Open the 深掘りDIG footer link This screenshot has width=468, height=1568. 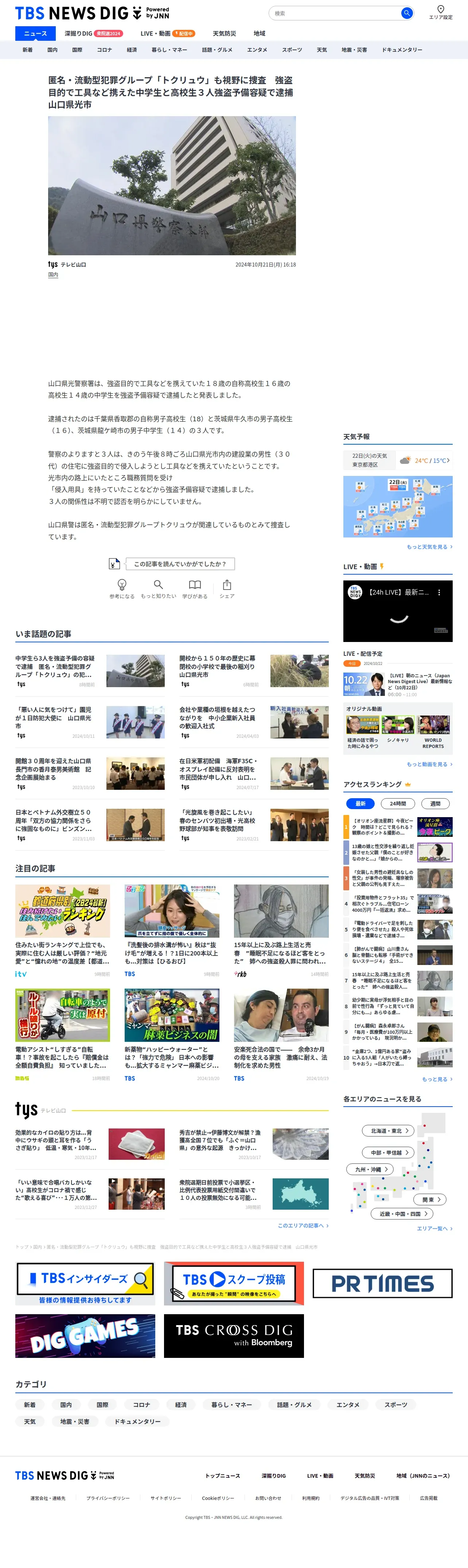click(274, 1476)
